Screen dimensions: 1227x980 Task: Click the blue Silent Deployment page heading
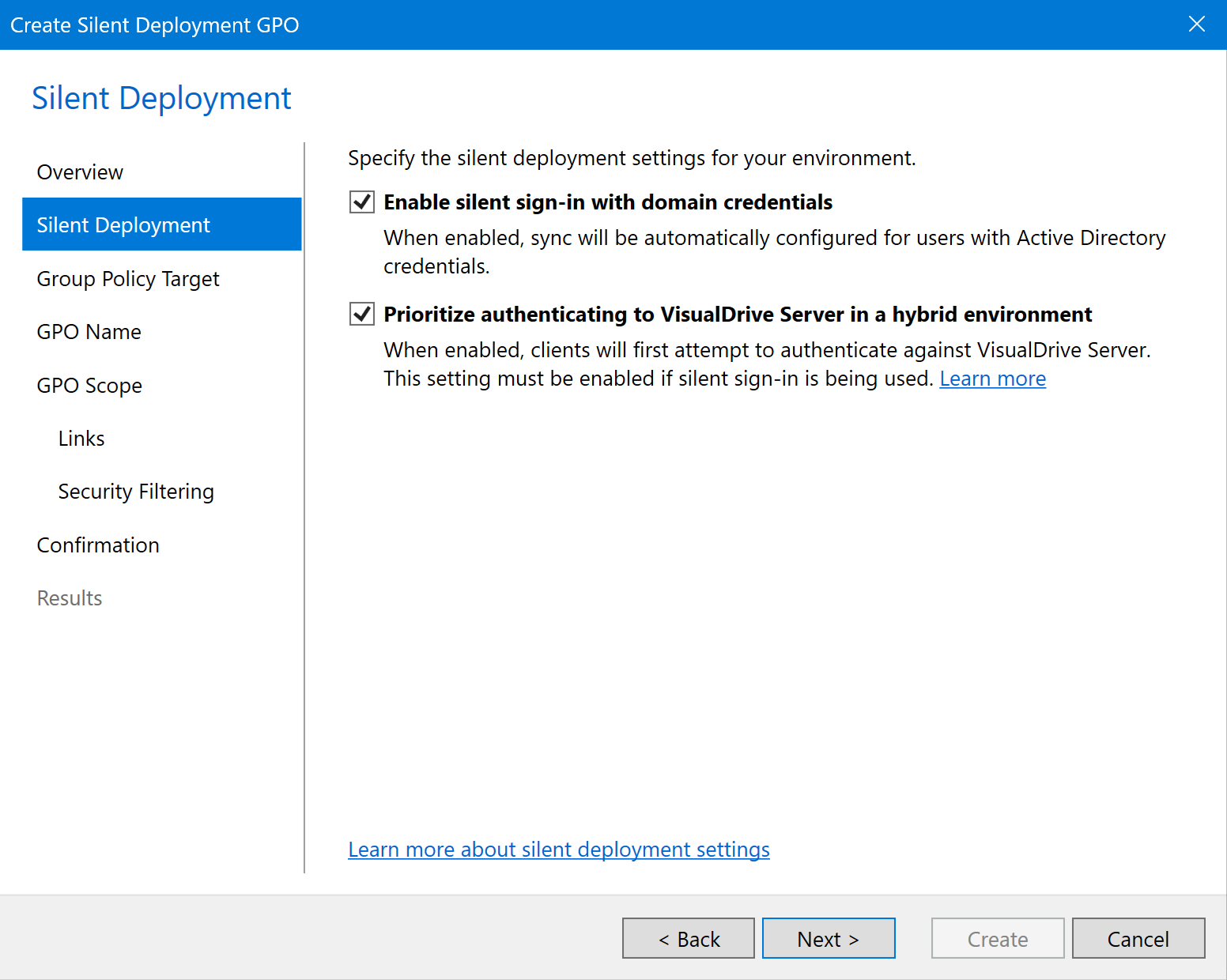coord(161,98)
